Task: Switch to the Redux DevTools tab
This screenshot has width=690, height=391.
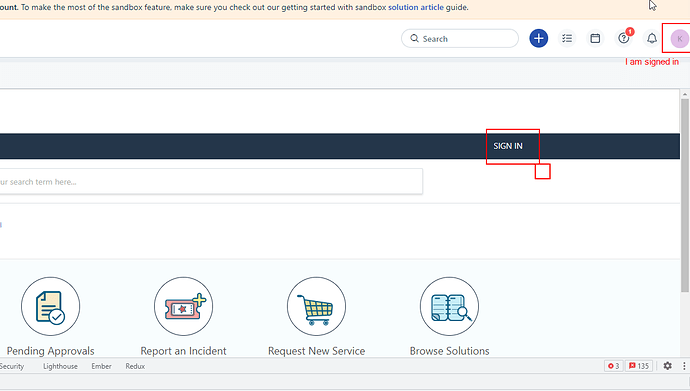Action: tap(135, 366)
